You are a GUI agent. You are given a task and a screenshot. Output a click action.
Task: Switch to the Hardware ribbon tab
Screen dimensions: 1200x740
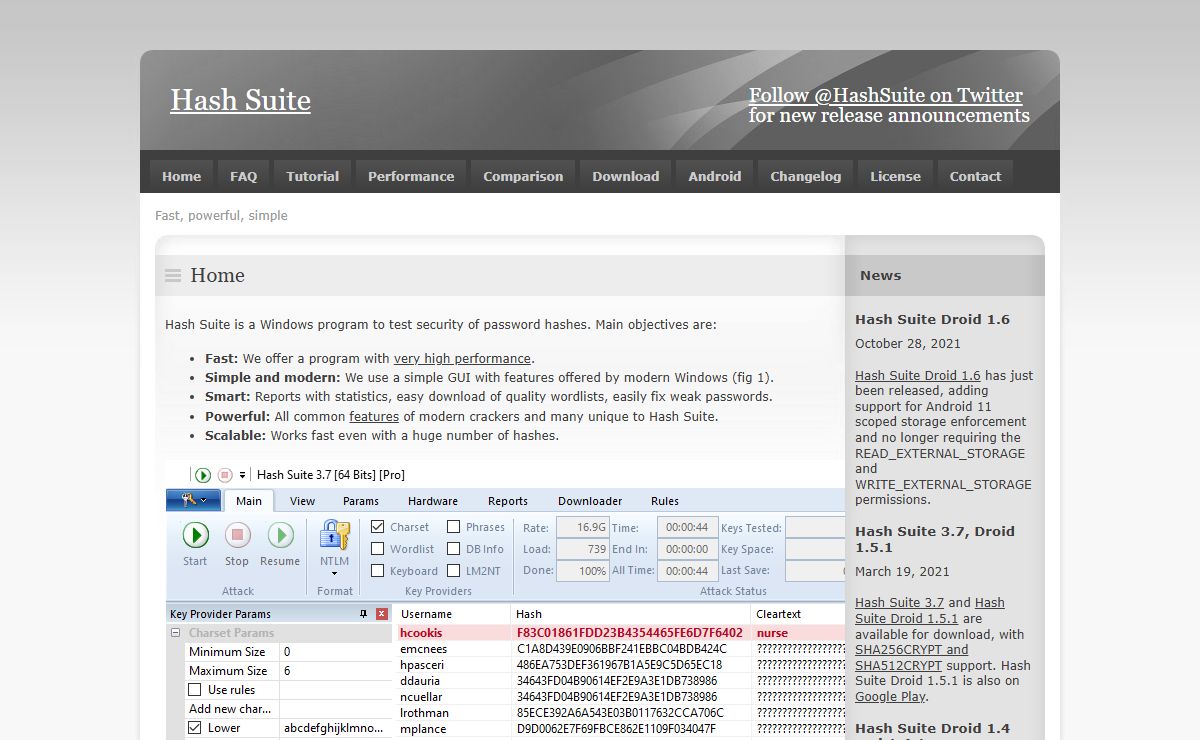(433, 501)
